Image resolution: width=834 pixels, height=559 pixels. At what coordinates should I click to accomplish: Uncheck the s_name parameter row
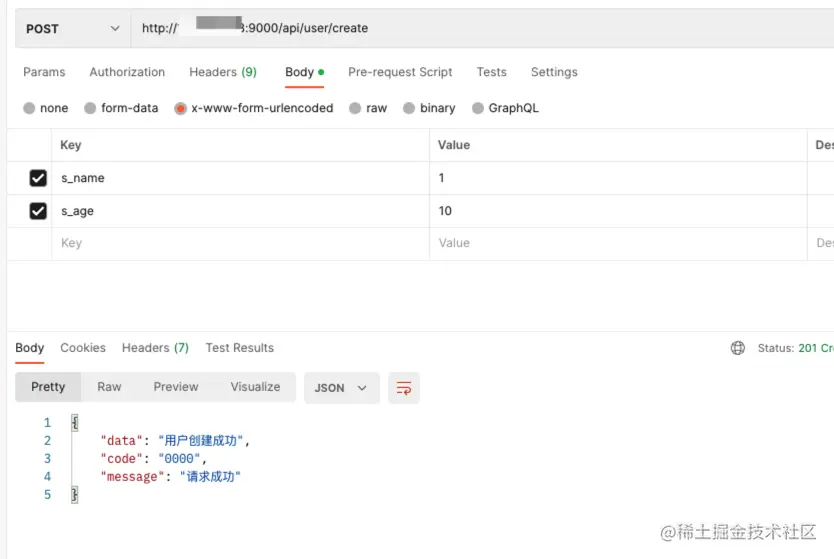38,178
